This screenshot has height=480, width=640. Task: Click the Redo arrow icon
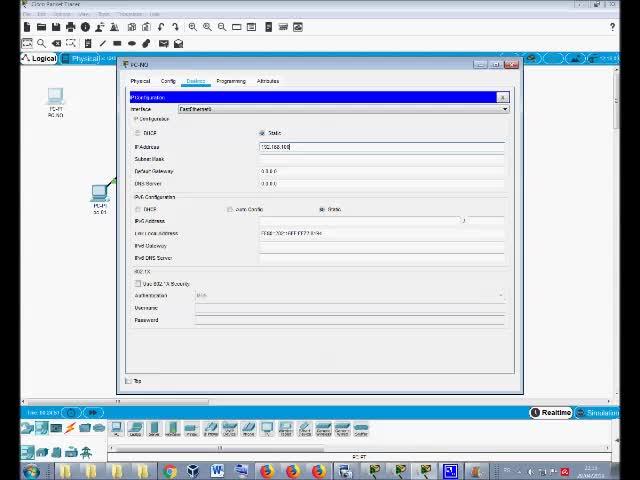176,27
